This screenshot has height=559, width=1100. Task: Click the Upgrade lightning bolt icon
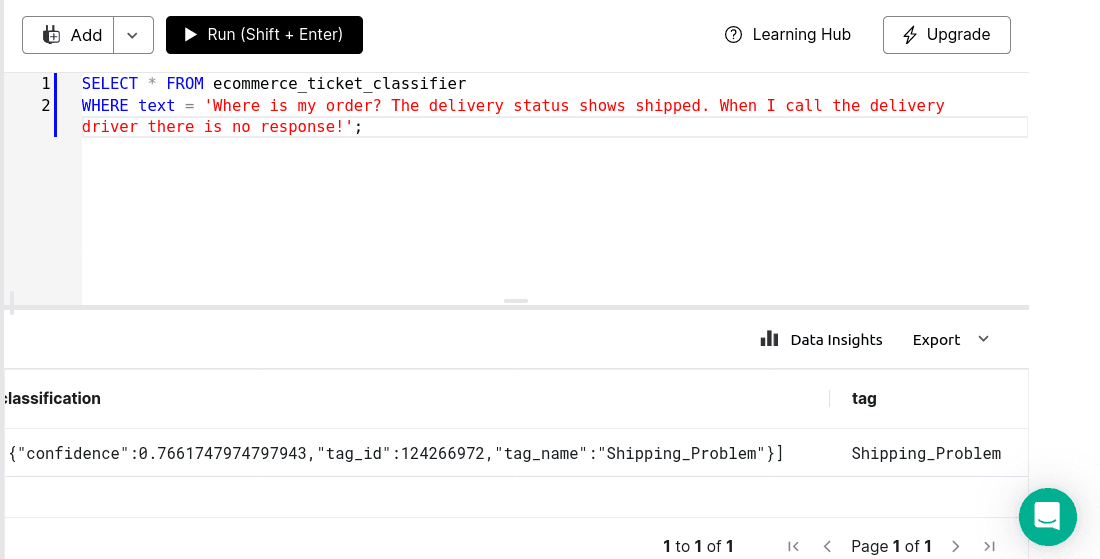coord(910,35)
